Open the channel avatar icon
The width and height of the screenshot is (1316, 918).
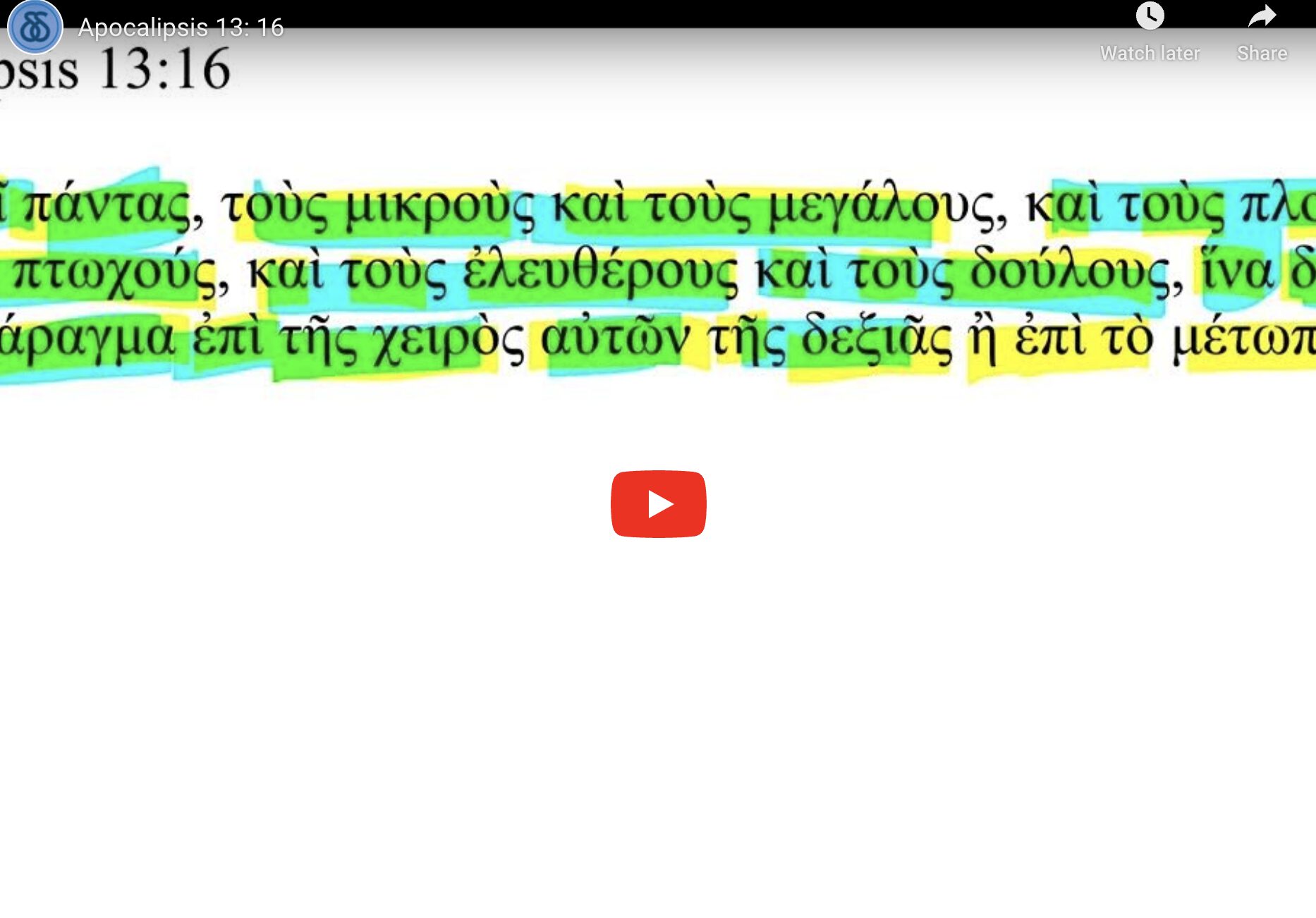click(35, 27)
